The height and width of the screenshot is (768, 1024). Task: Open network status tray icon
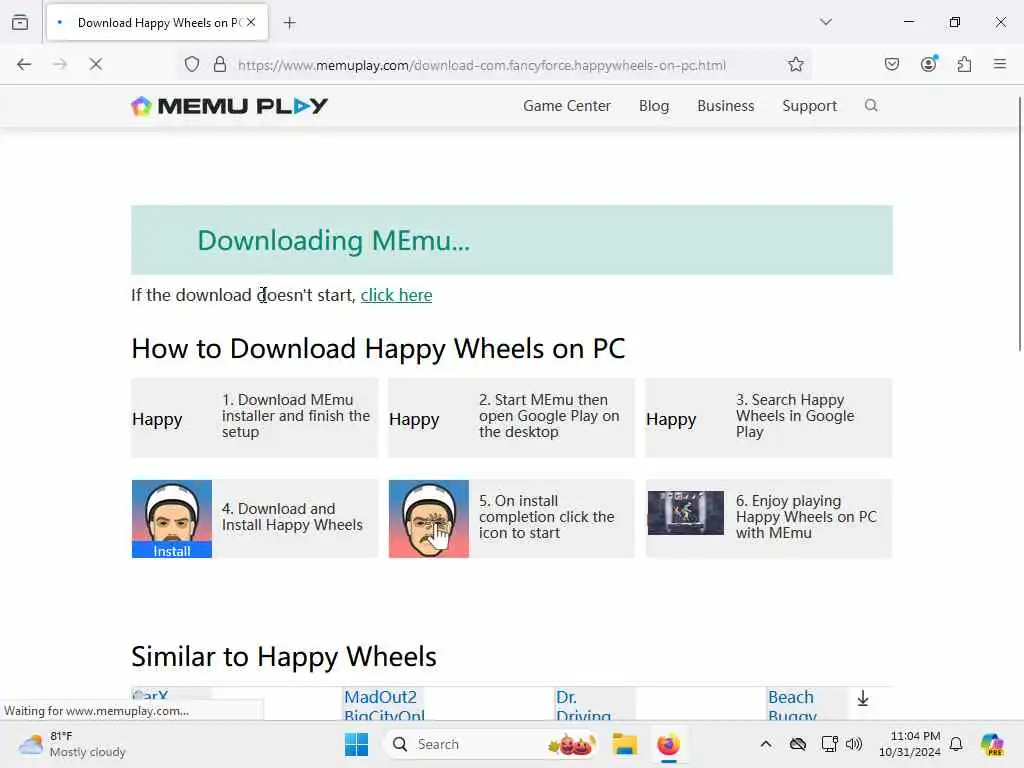tap(829, 744)
